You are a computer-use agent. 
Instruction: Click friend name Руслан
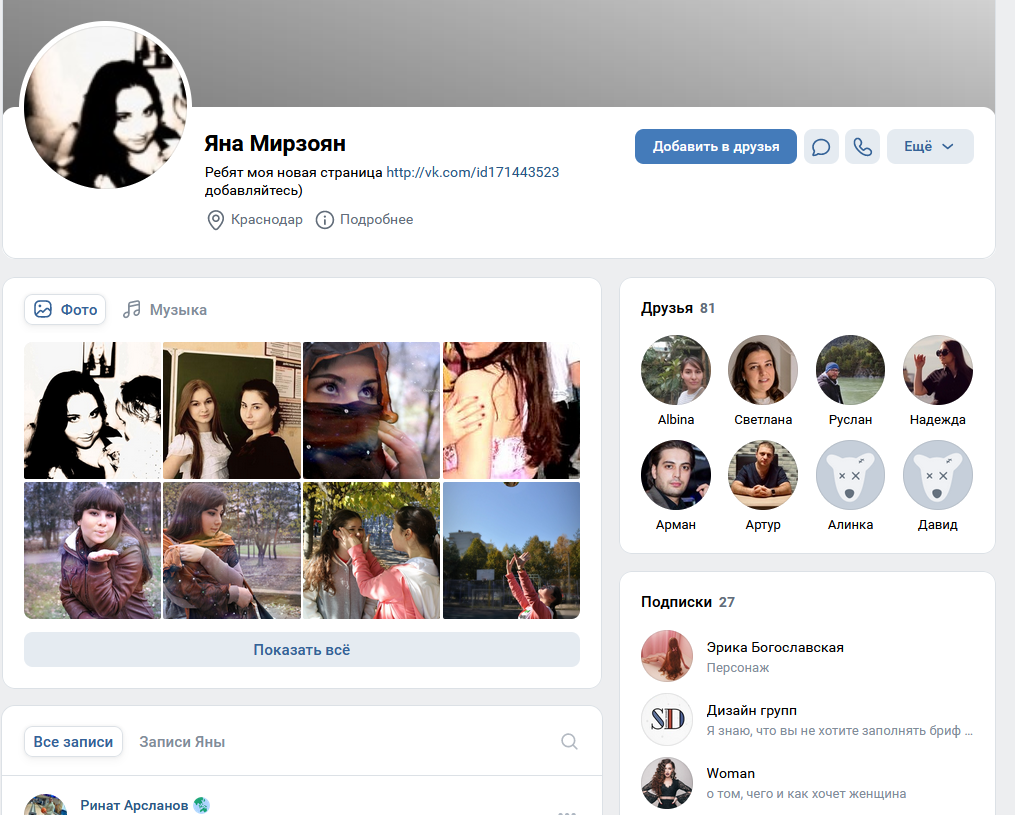tap(850, 419)
